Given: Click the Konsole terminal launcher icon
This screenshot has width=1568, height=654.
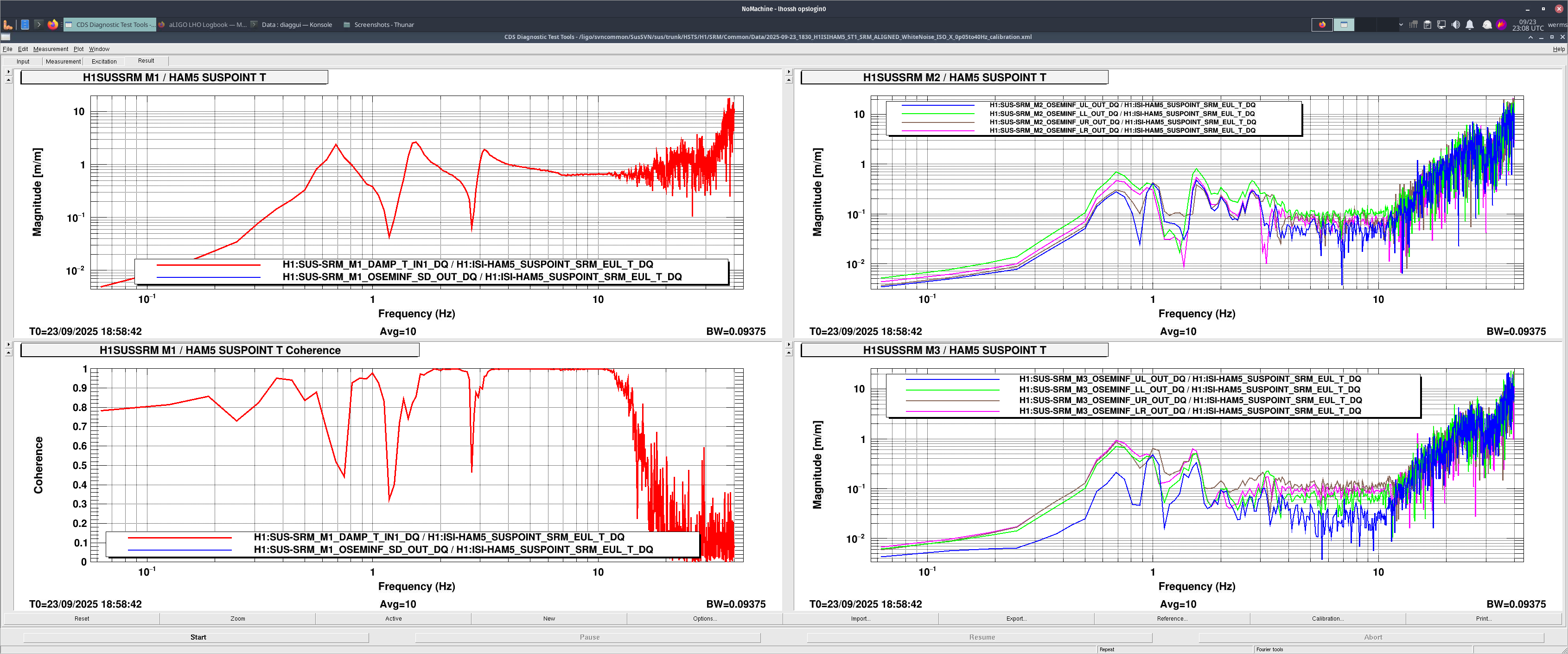Looking at the screenshot, I should (38, 25).
